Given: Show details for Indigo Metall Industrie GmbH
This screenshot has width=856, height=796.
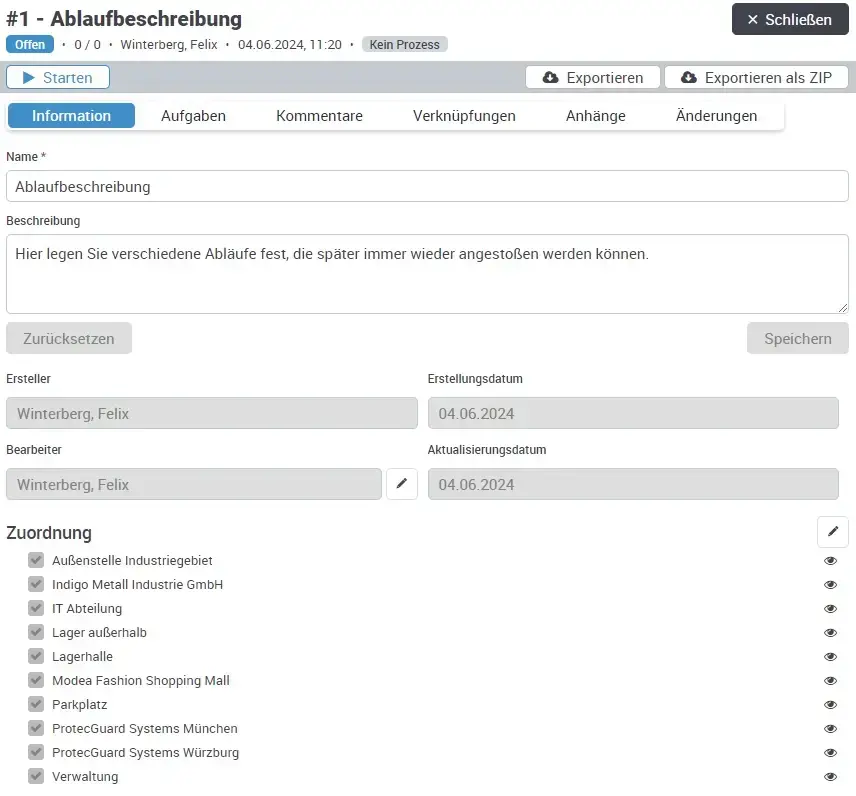Looking at the screenshot, I should (x=830, y=585).
